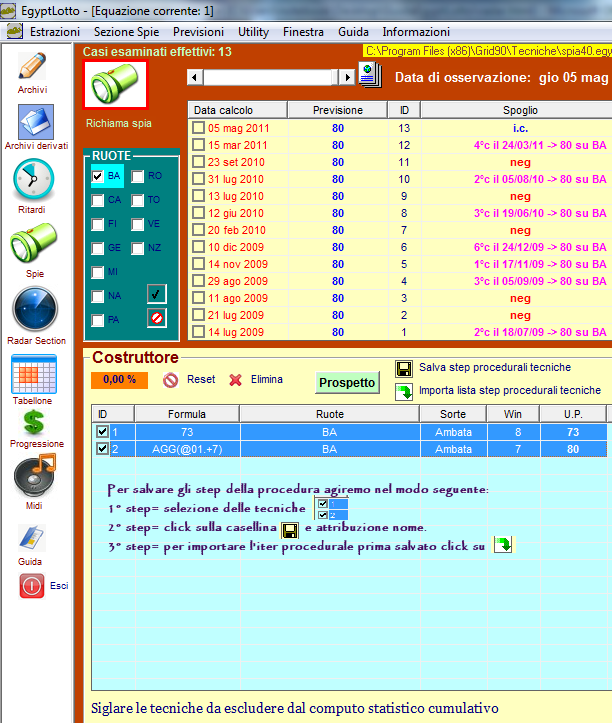Enable the MI ruota checkbox
This screenshot has height=723, width=612.
point(97,272)
